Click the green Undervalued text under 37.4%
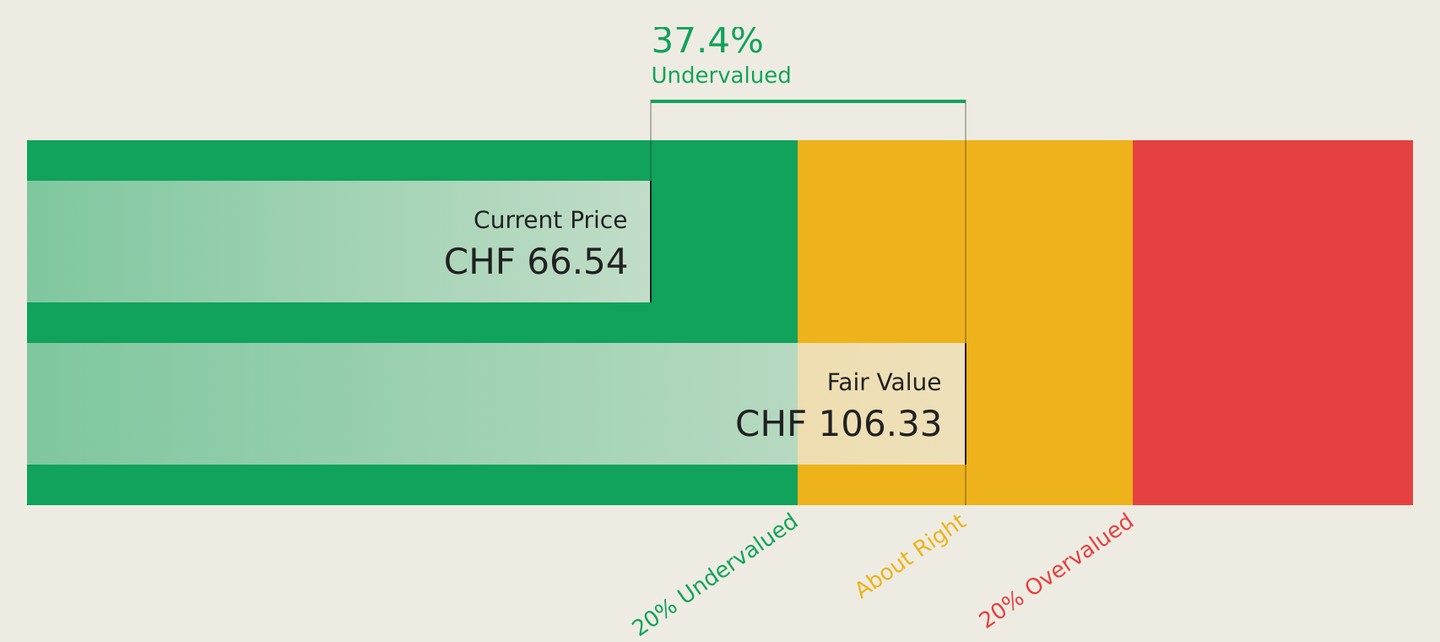This screenshot has width=1440, height=642. tap(721, 76)
